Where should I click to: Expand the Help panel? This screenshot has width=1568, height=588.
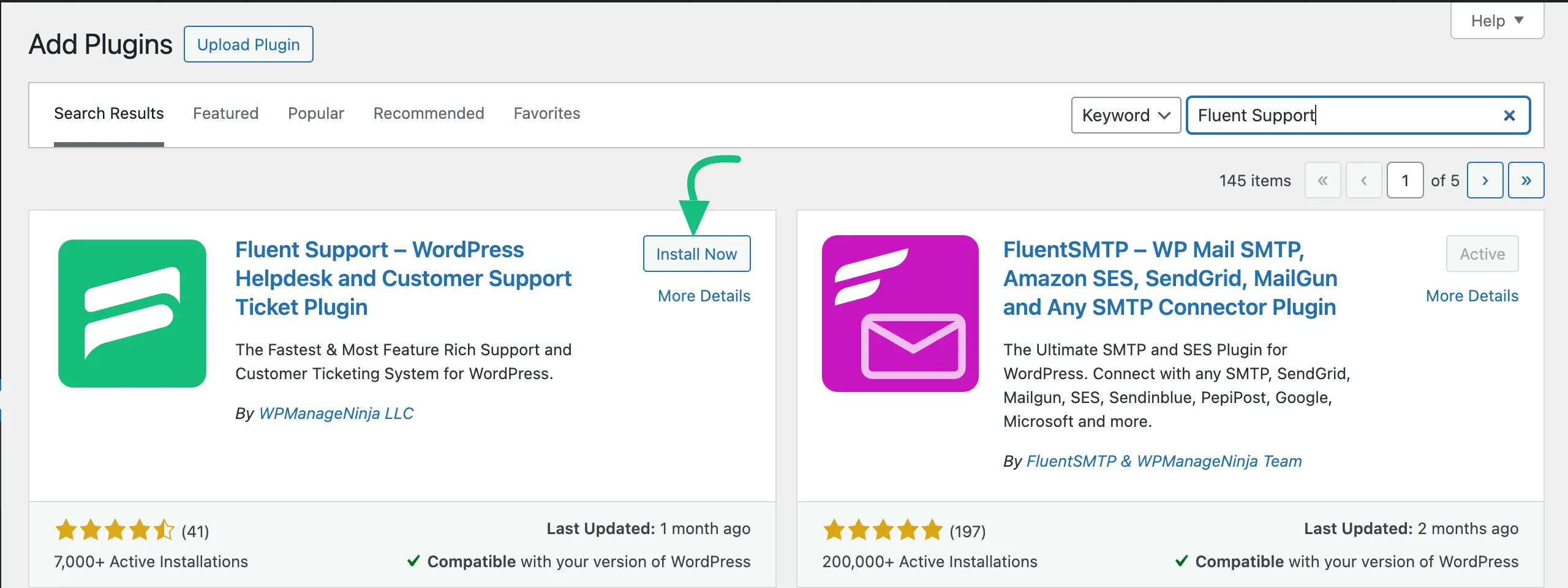tap(1497, 20)
